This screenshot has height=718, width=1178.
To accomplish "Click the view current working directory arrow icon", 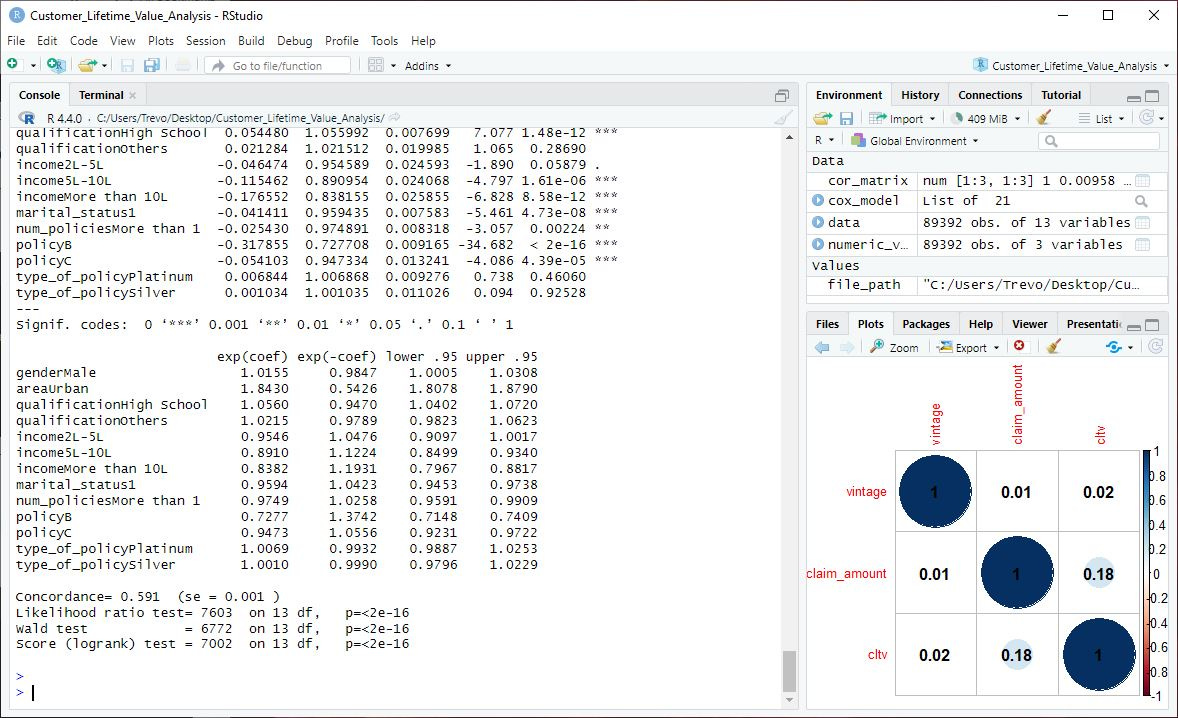I will [x=394, y=117].
